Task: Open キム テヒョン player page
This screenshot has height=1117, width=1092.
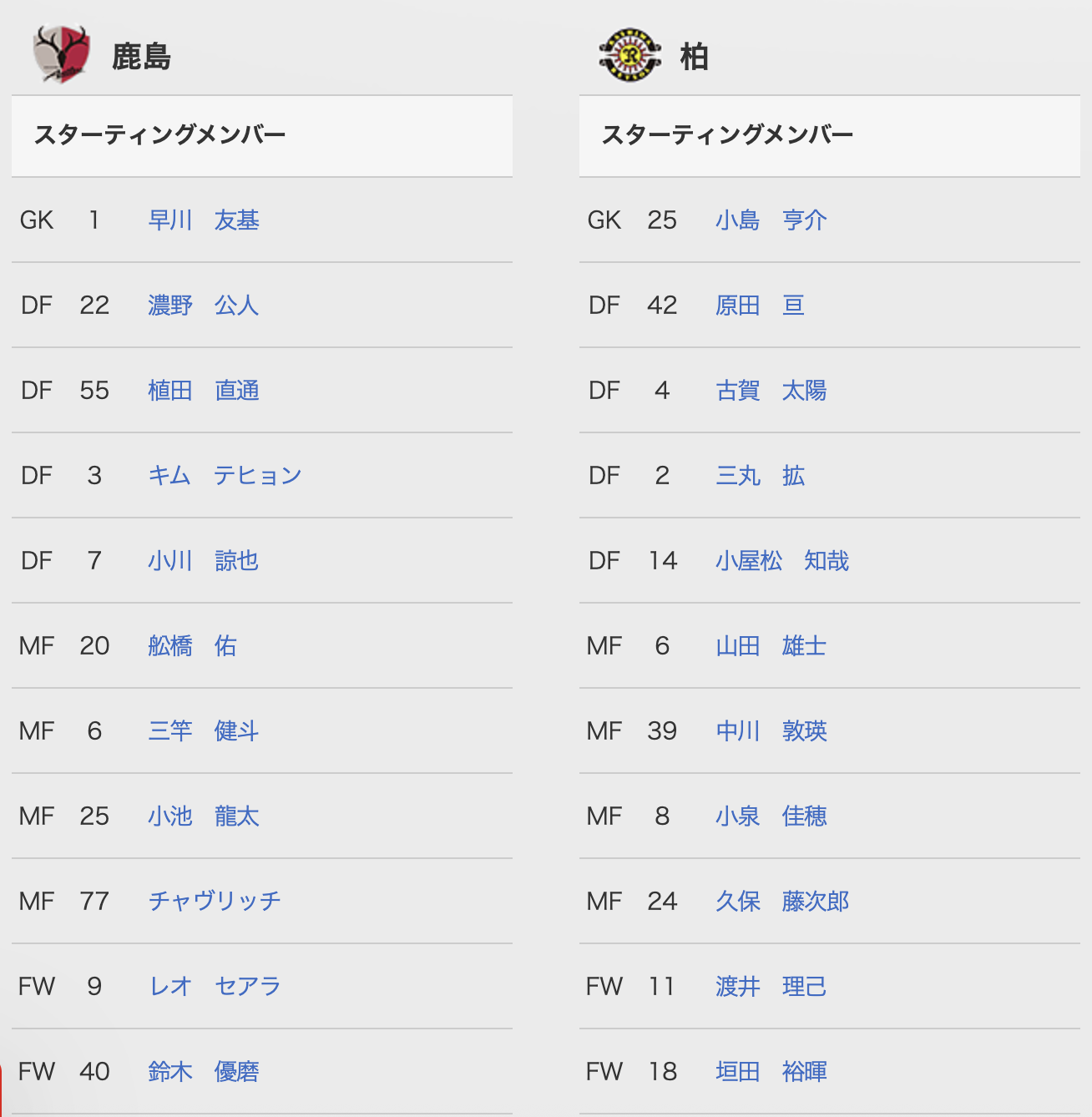Action: tap(225, 476)
